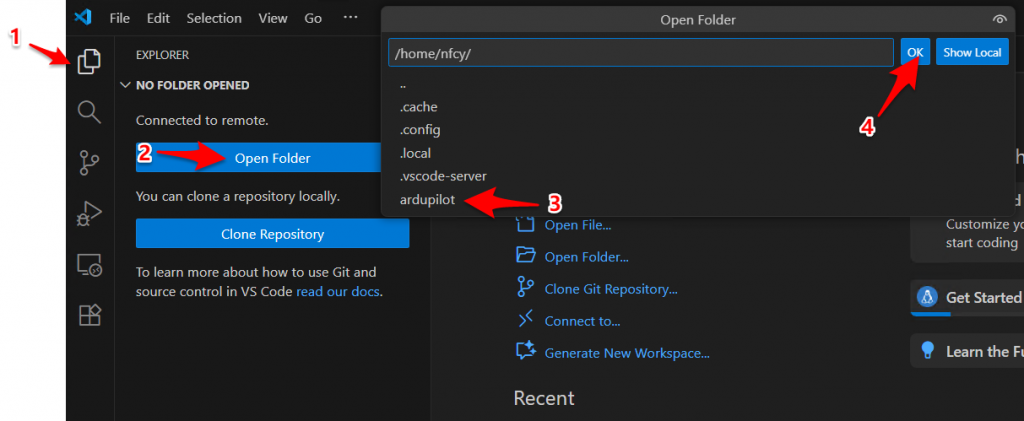The width and height of the screenshot is (1024, 421).
Task: Toggle hidden files eye icon in dialog
Action: pos(999,19)
